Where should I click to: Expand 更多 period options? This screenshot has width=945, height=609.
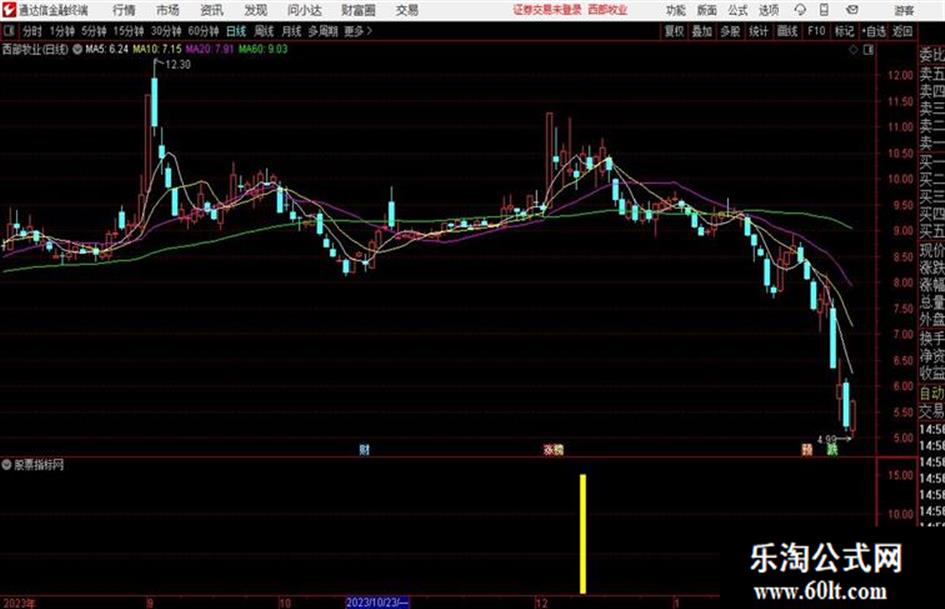tap(358, 31)
